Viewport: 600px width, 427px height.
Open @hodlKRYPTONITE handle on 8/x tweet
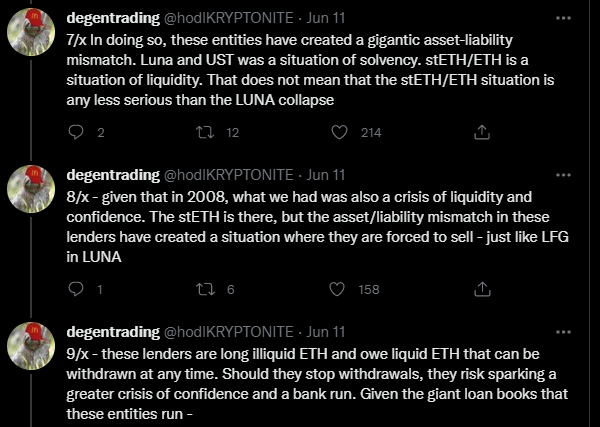click(228, 175)
